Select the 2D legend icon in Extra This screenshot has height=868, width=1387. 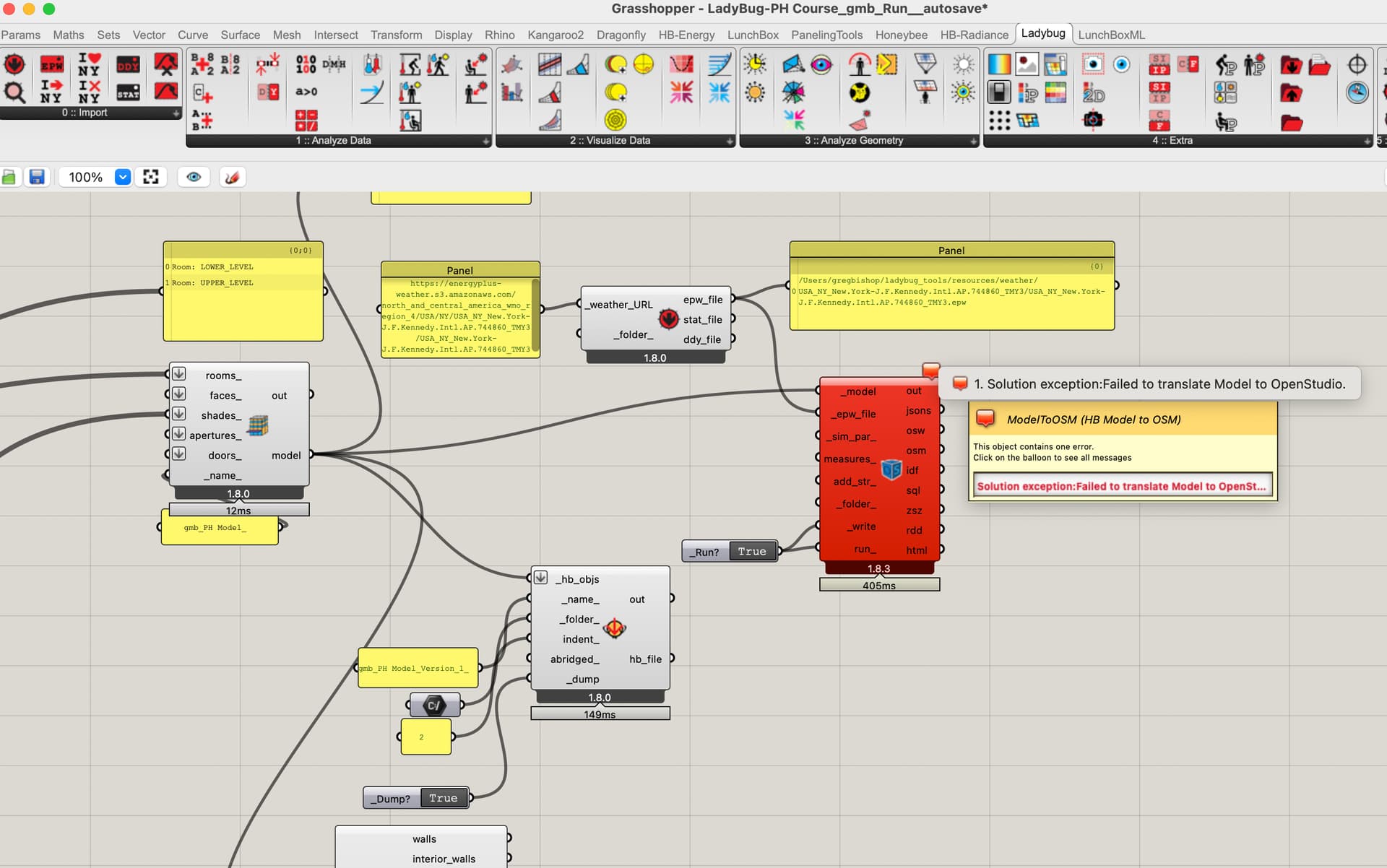1093,92
